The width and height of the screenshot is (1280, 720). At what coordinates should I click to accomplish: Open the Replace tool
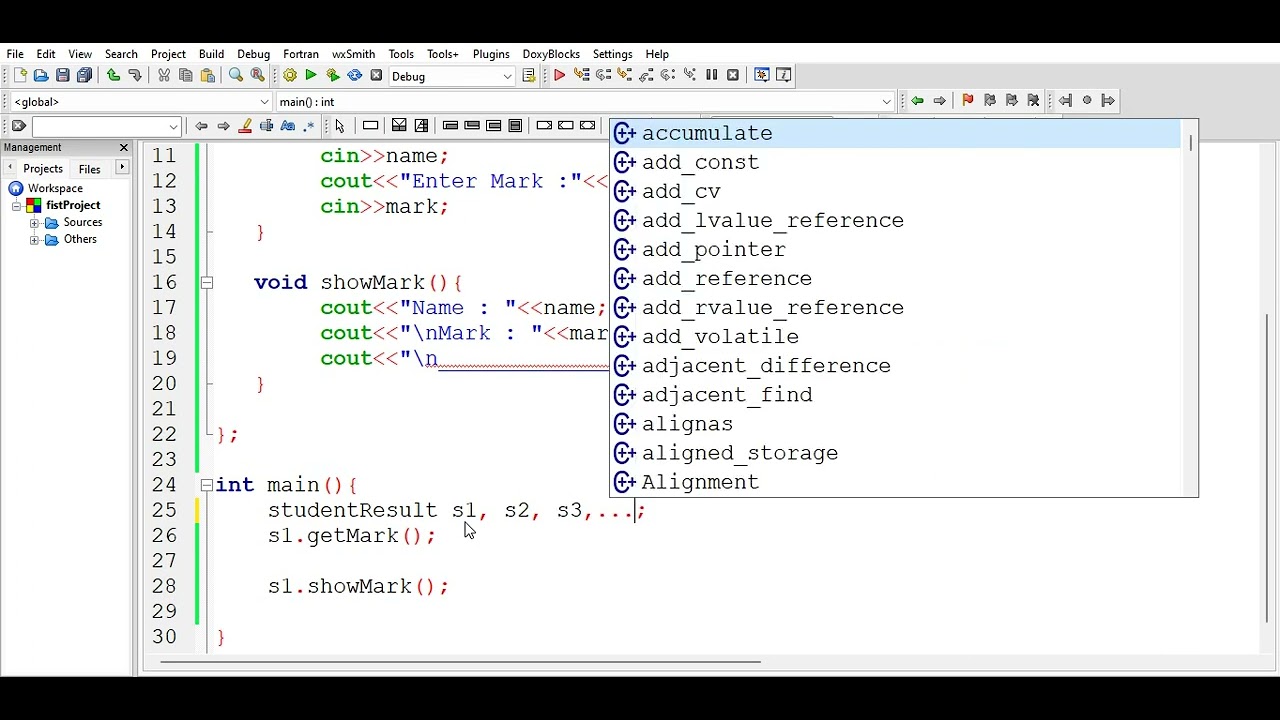(258, 76)
